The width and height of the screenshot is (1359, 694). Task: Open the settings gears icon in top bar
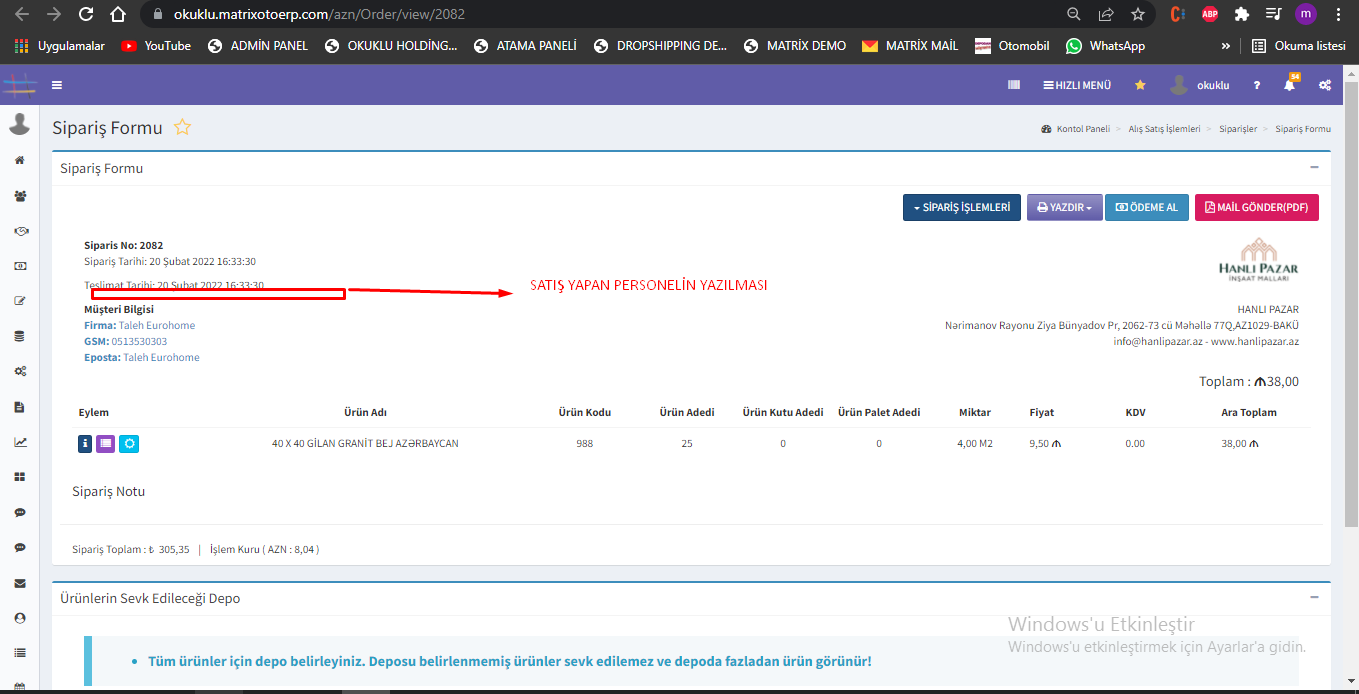pyautogui.click(x=1325, y=85)
